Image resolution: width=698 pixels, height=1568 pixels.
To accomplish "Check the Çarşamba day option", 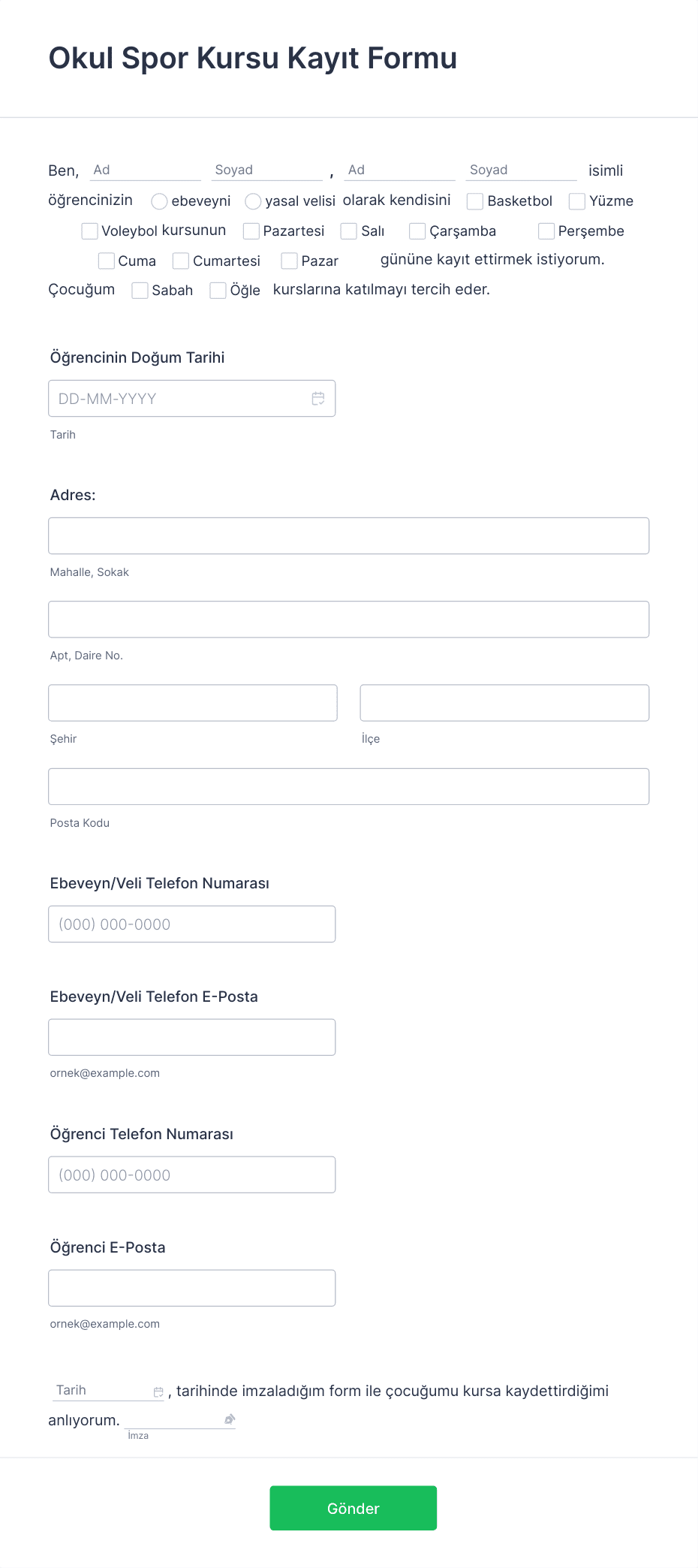I will pos(417,231).
